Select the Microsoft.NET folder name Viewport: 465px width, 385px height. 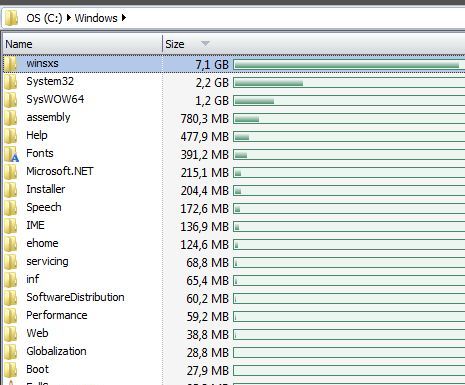tap(60, 171)
